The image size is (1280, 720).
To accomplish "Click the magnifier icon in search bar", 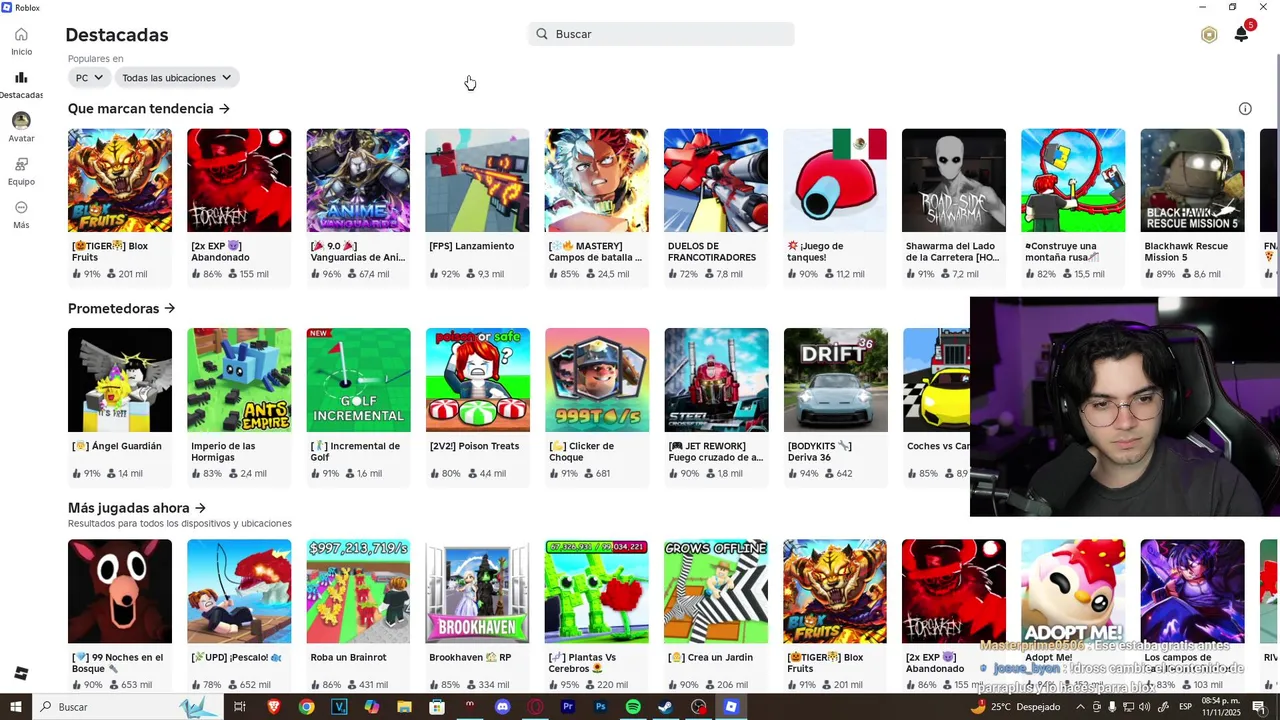I will (542, 34).
